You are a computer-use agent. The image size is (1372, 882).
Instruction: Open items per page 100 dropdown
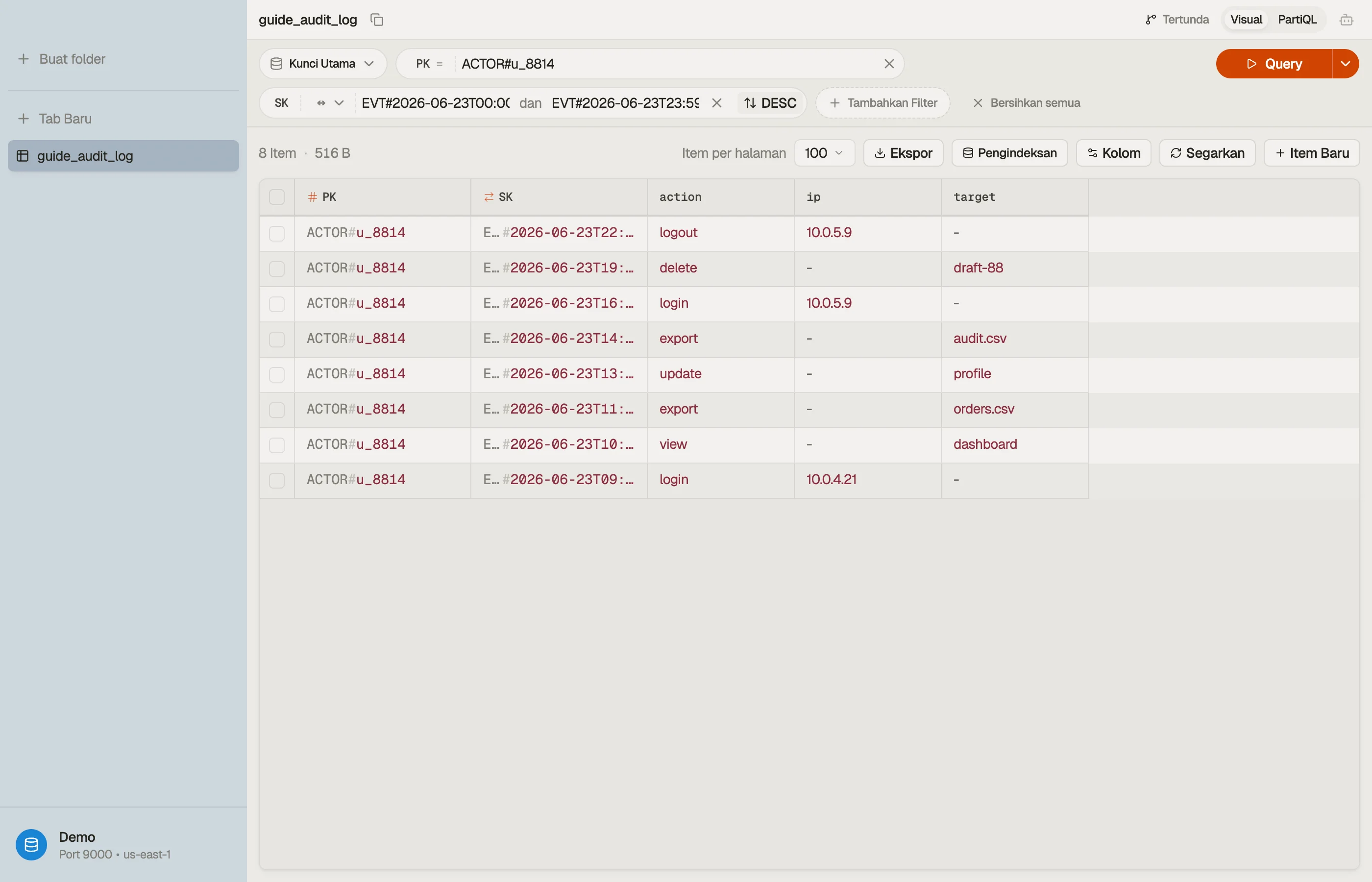coord(824,153)
